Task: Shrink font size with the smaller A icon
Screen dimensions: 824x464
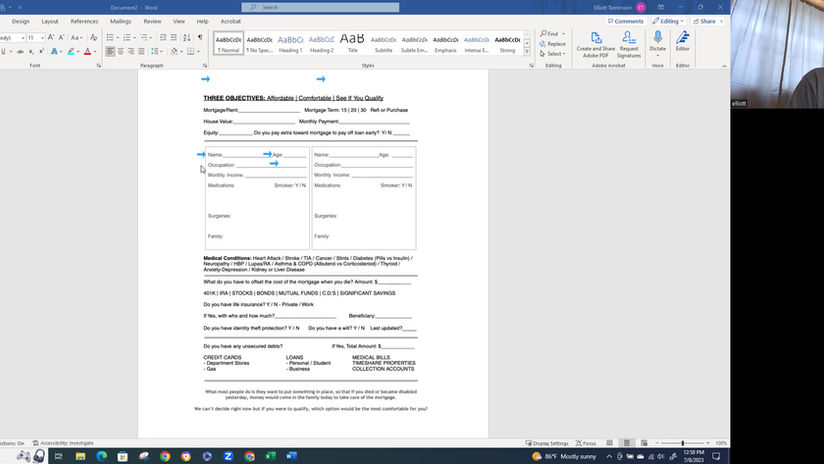Action: [x=61, y=37]
